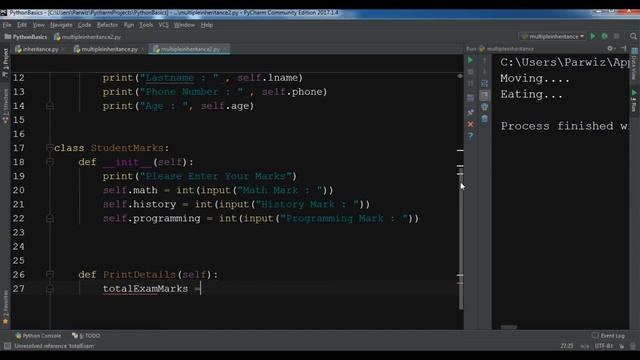This screenshot has height=360, width=640.
Task: Start debugging with the green bug icon
Action: point(604,36)
